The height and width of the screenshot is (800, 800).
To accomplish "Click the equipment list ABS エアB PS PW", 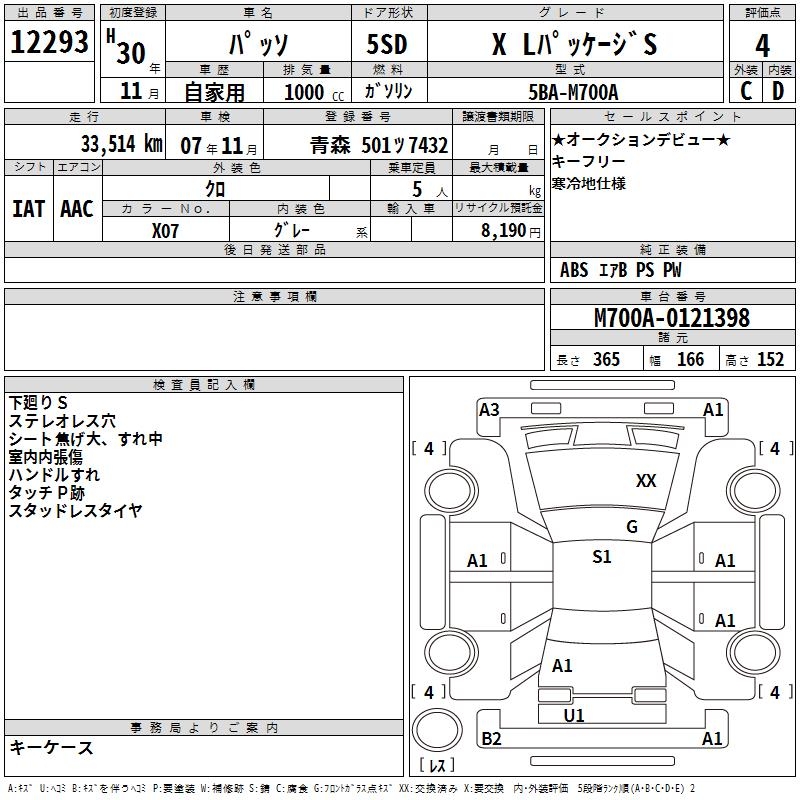I will pos(620,270).
